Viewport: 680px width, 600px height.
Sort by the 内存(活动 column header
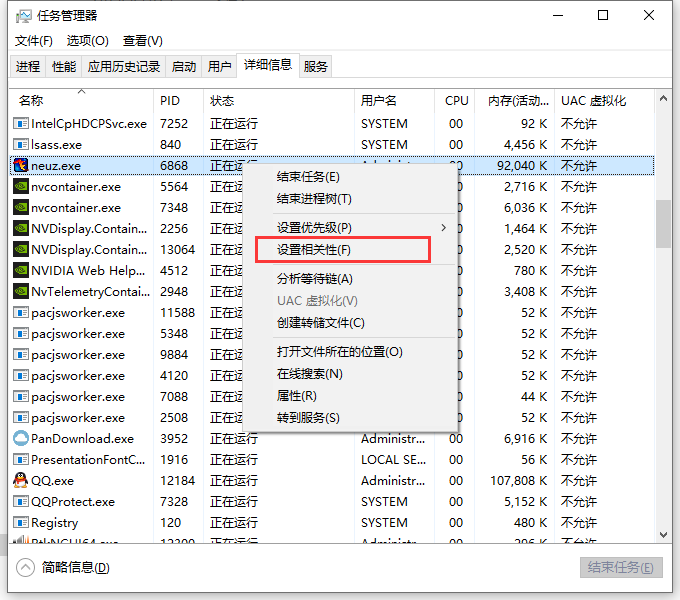[514, 101]
